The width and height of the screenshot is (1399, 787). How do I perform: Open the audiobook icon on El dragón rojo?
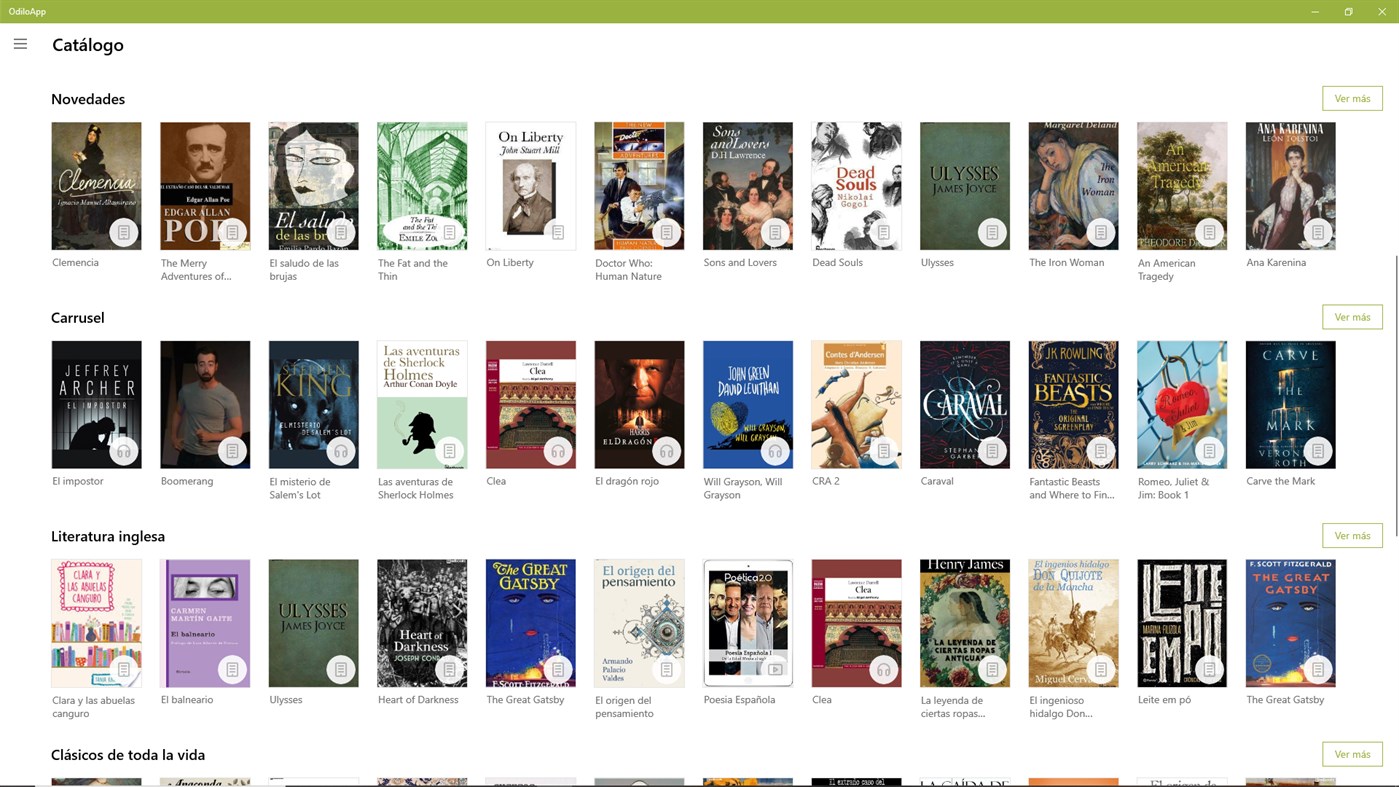tap(666, 450)
